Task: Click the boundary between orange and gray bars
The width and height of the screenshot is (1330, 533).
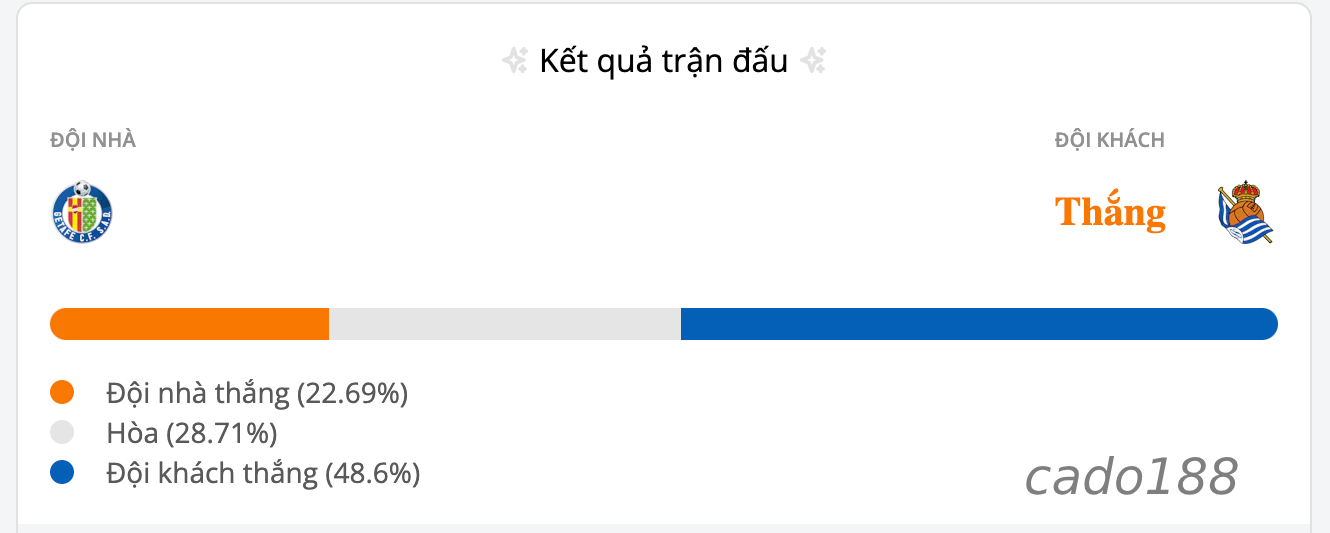Action: pos(329,324)
